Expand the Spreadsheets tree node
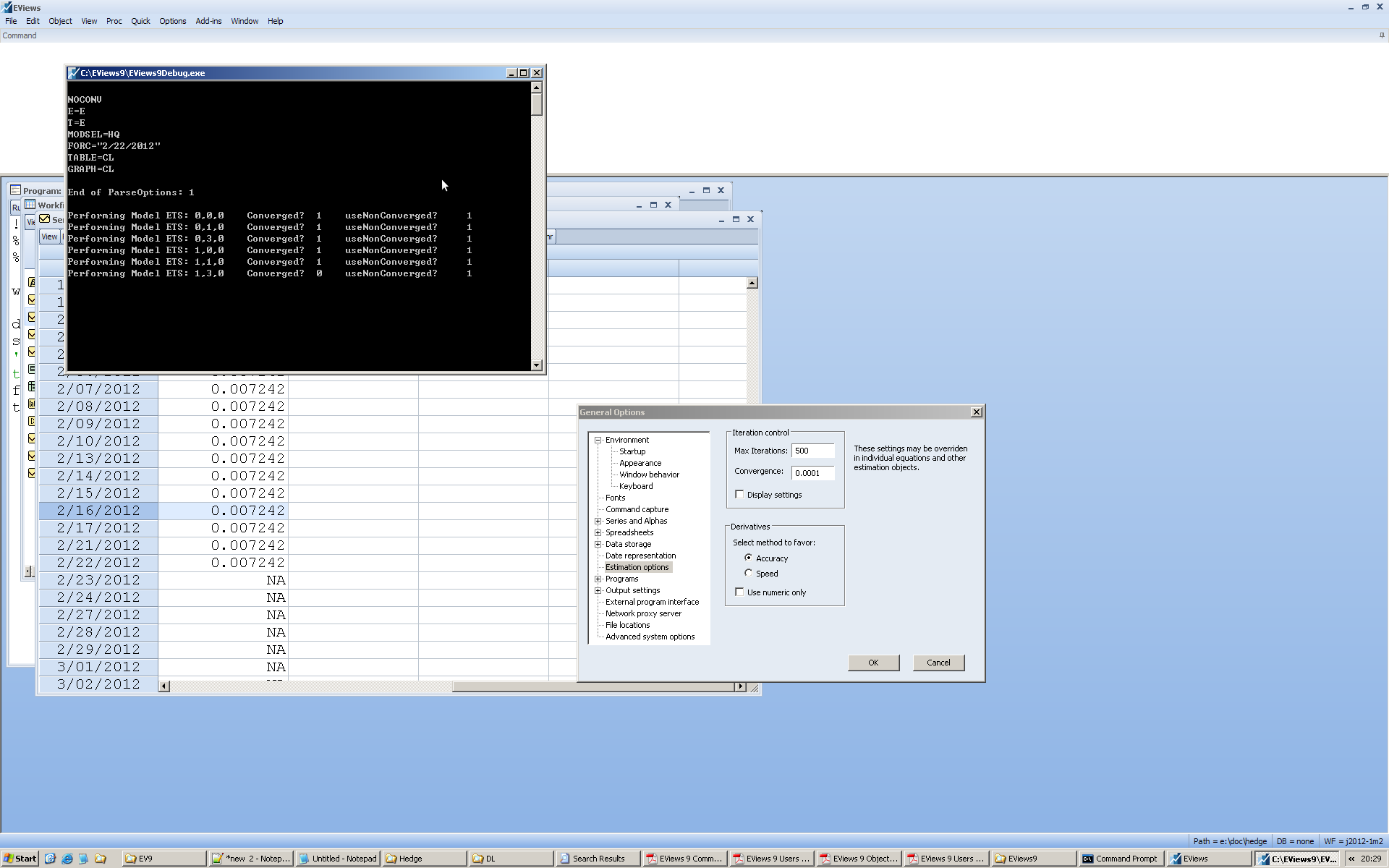 tap(598, 532)
